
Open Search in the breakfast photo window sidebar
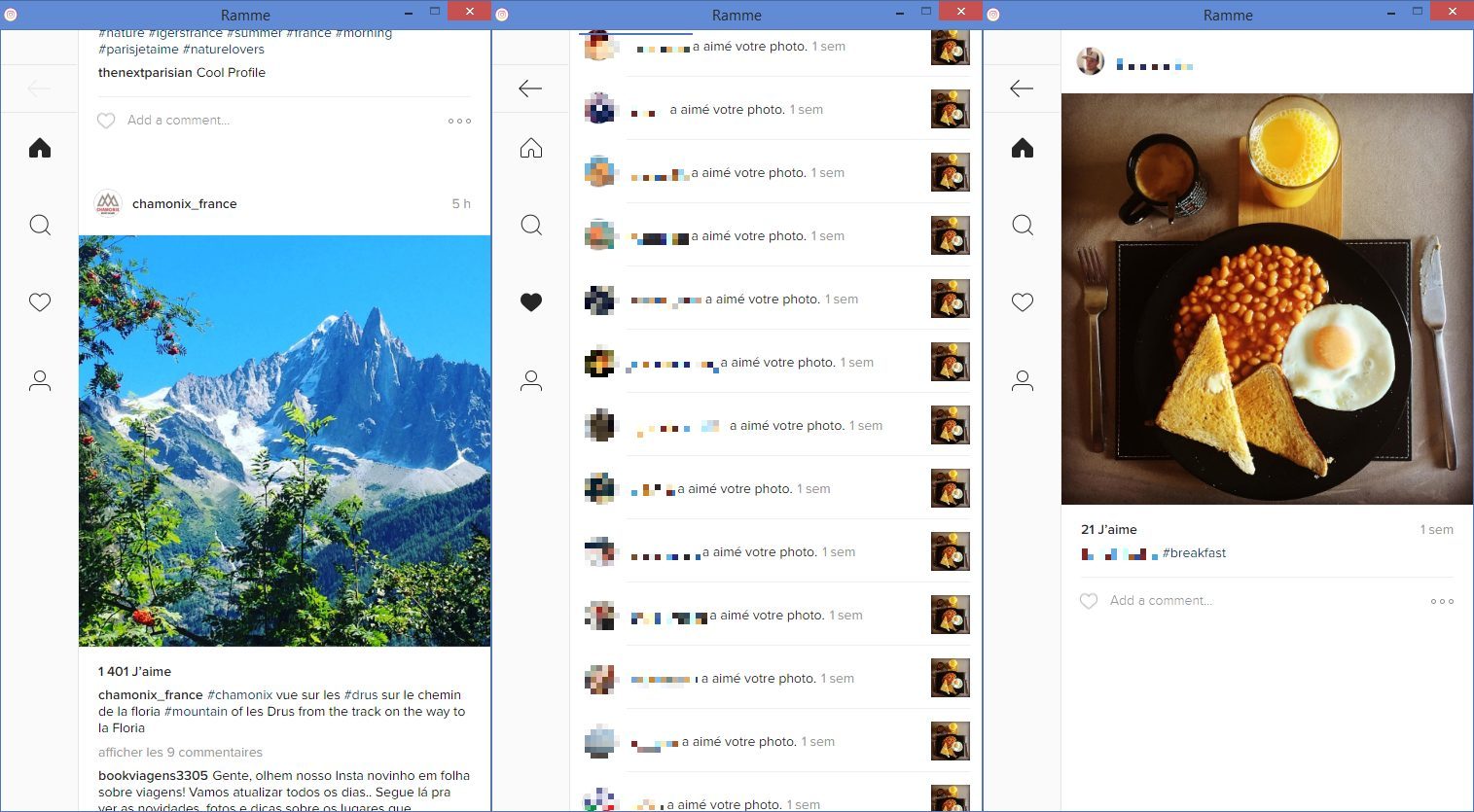(1023, 226)
